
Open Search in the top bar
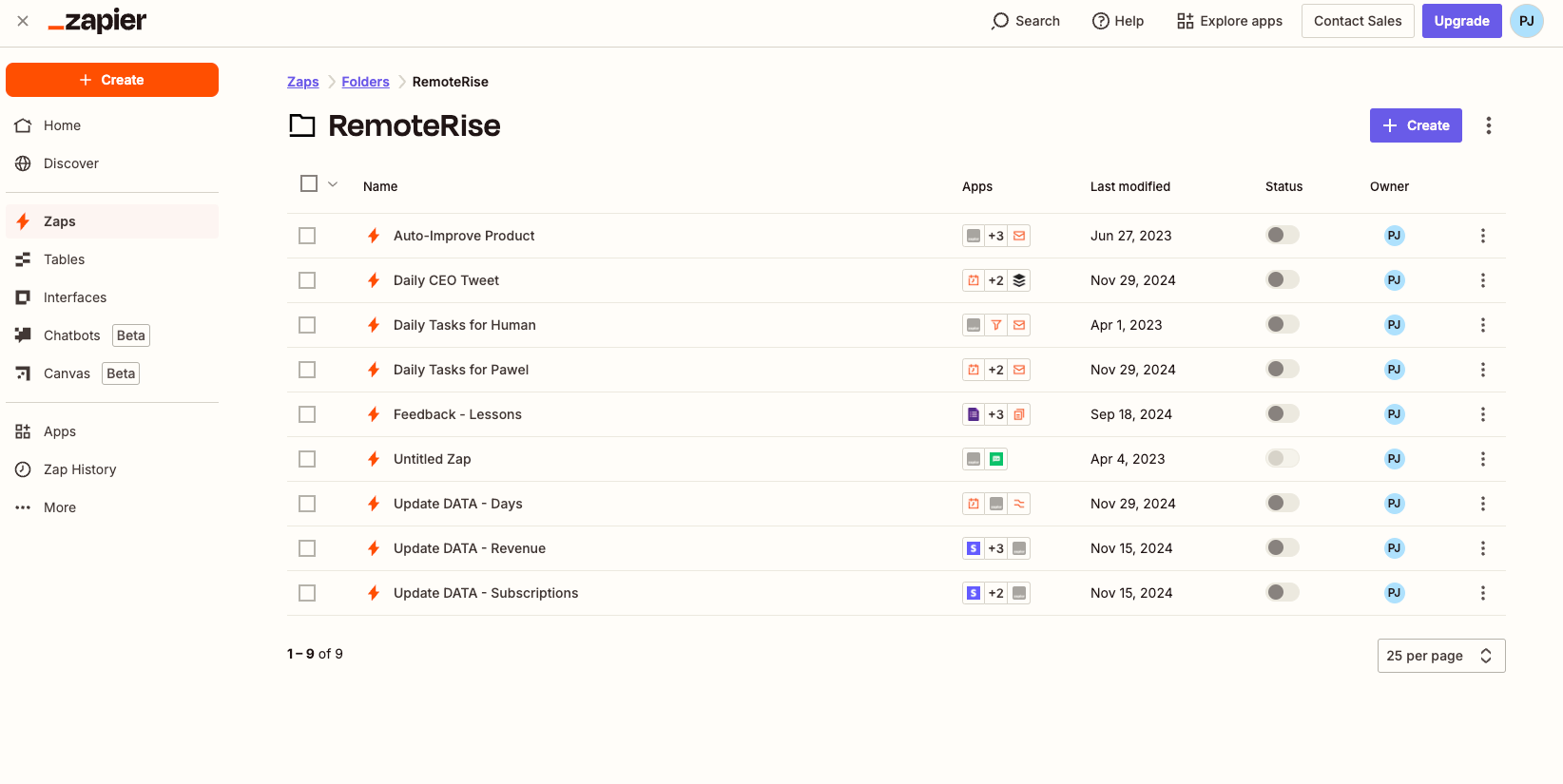(1025, 21)
